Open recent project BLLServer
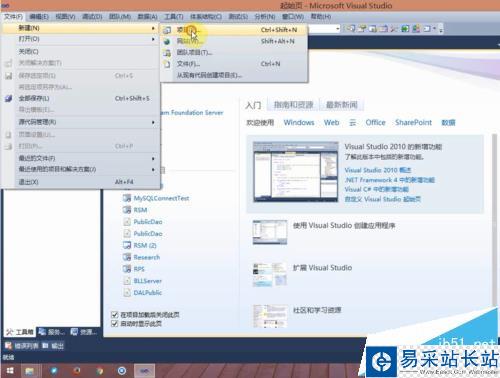 point(148,281)
